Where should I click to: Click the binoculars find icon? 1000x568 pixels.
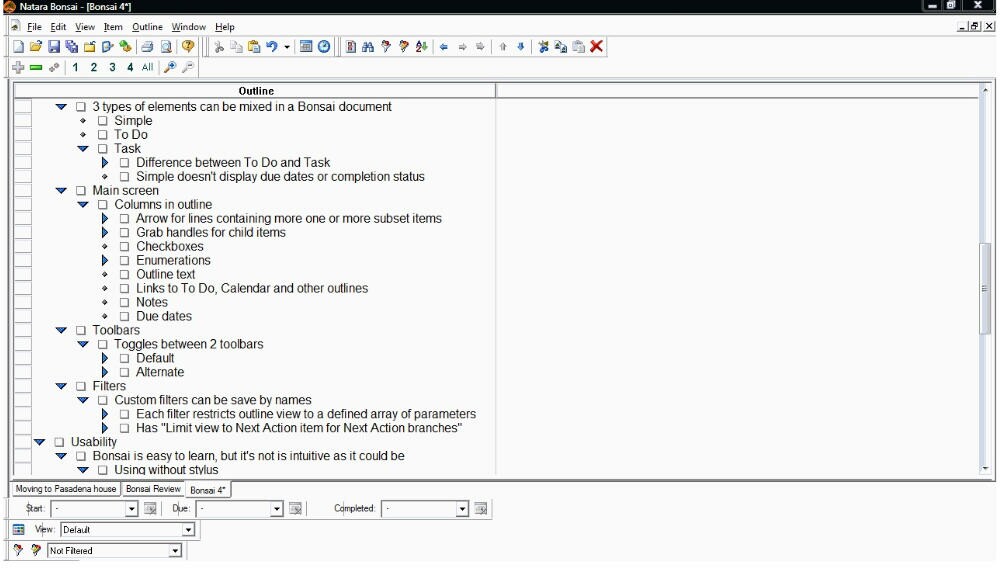(368, 47)
